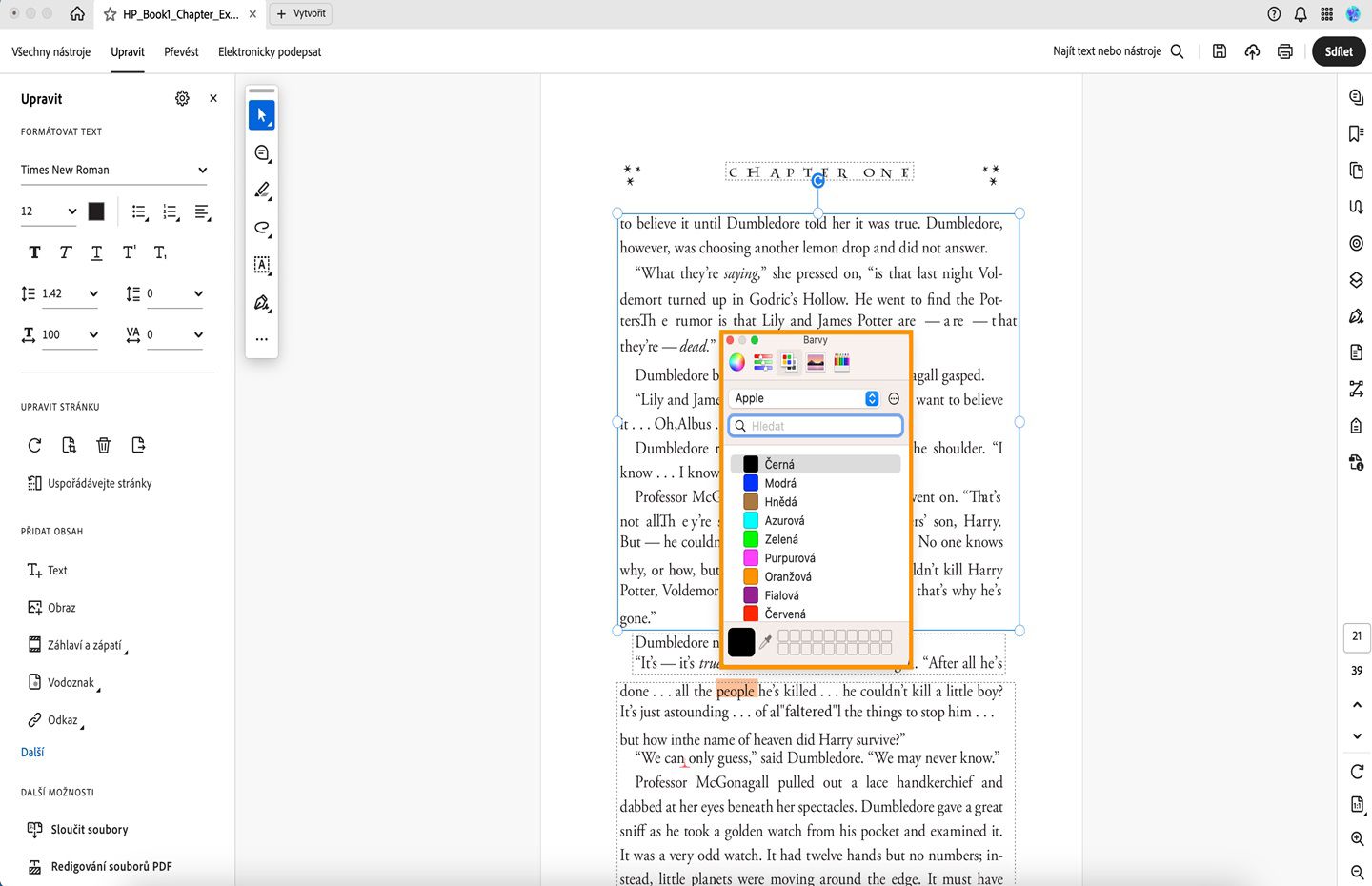Show more tools via three-dots button

coord(262,339)
